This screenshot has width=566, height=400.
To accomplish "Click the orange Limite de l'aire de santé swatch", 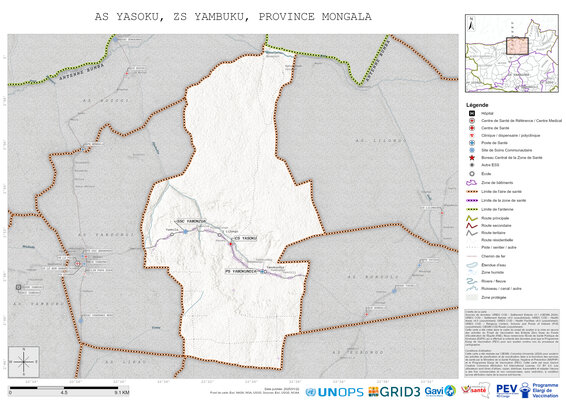I will point(472,192).
